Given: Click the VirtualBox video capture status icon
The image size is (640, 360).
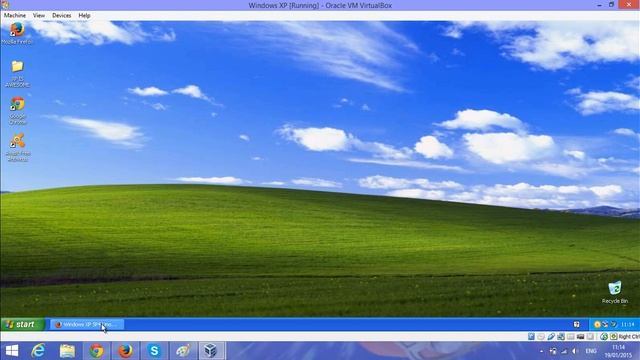Looking at the screenshot, I should coord(580,337).
